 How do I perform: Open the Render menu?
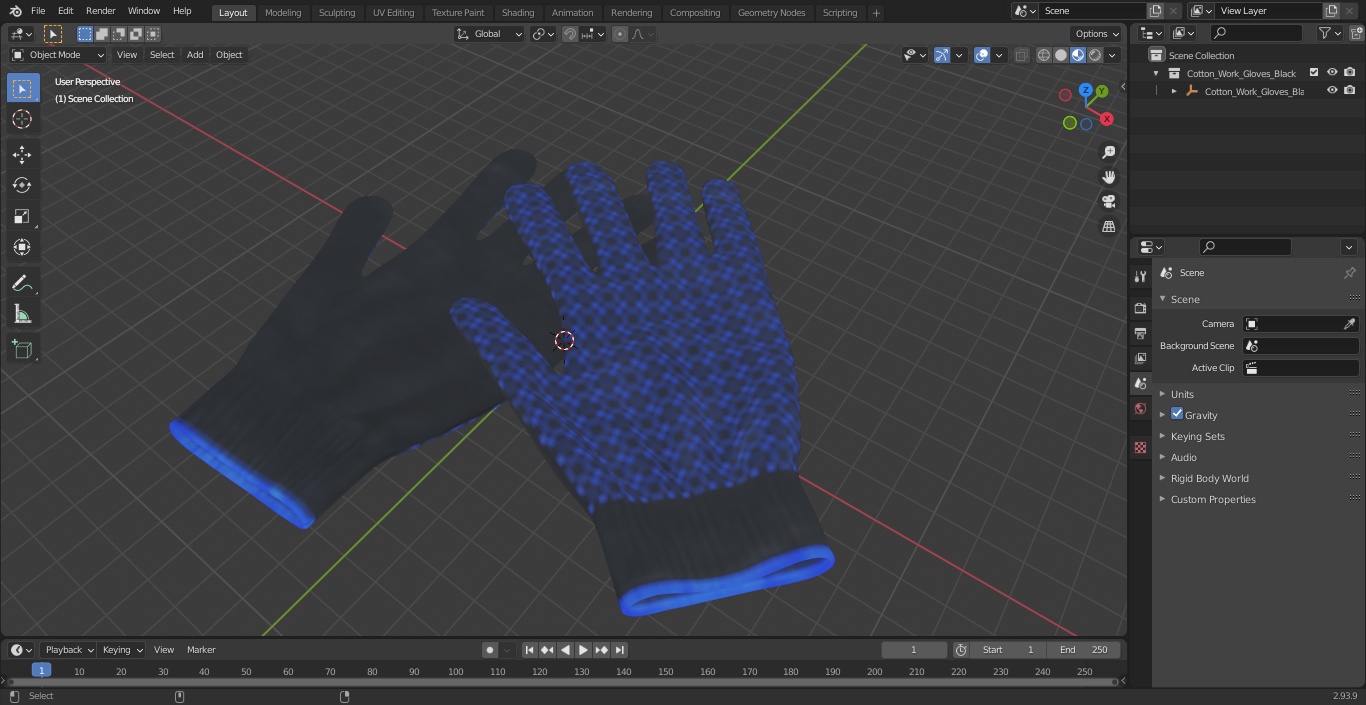[100, 11]
